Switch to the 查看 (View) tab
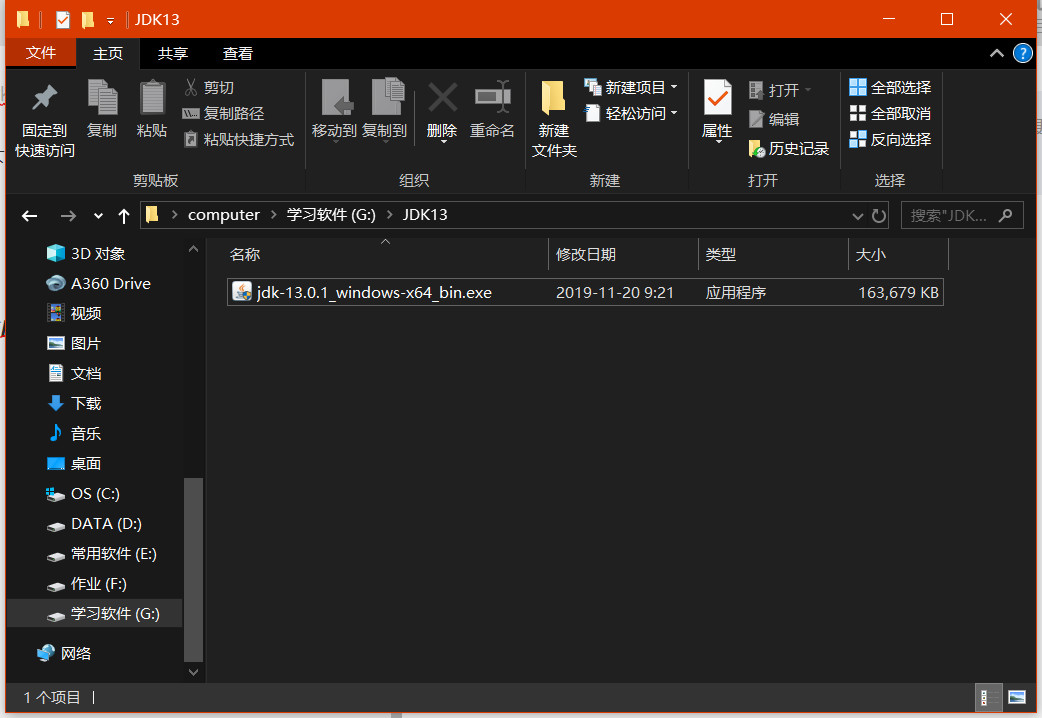The image size is (1042, 718). (x=236, y=54)
